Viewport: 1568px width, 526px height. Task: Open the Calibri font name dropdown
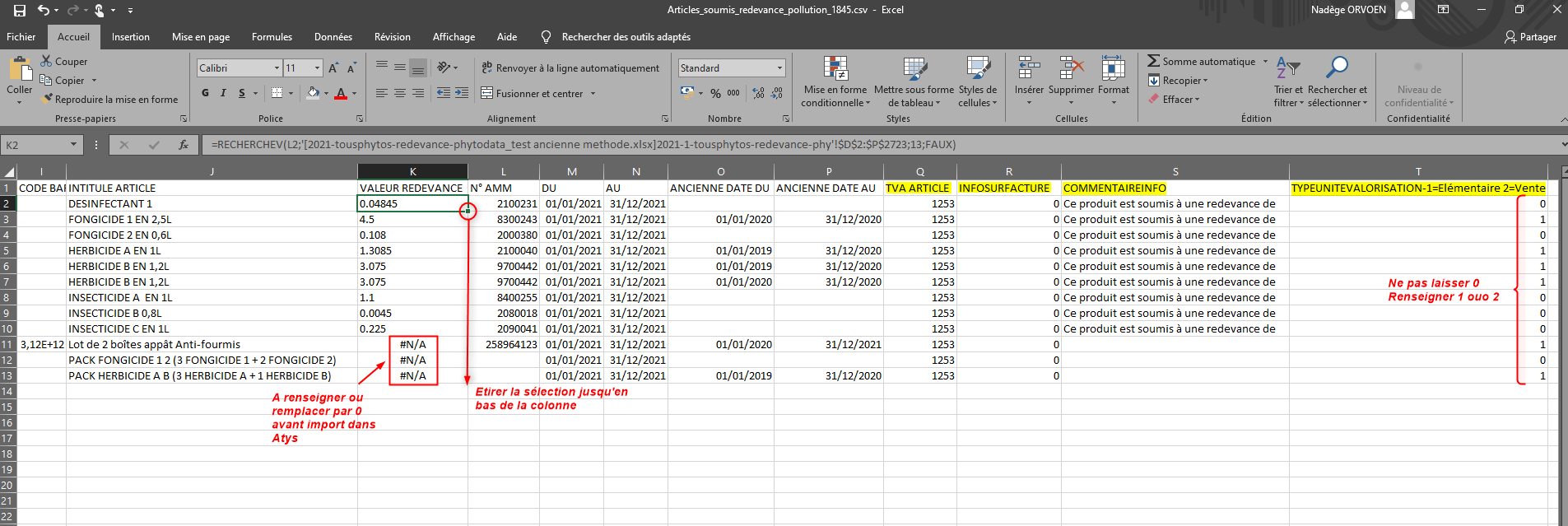pyautogui.click(x=277, y=68)
